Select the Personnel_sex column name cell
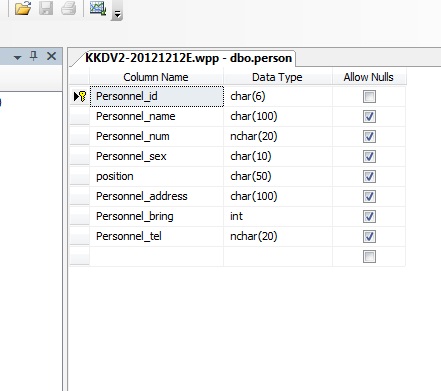 [157, 157]
